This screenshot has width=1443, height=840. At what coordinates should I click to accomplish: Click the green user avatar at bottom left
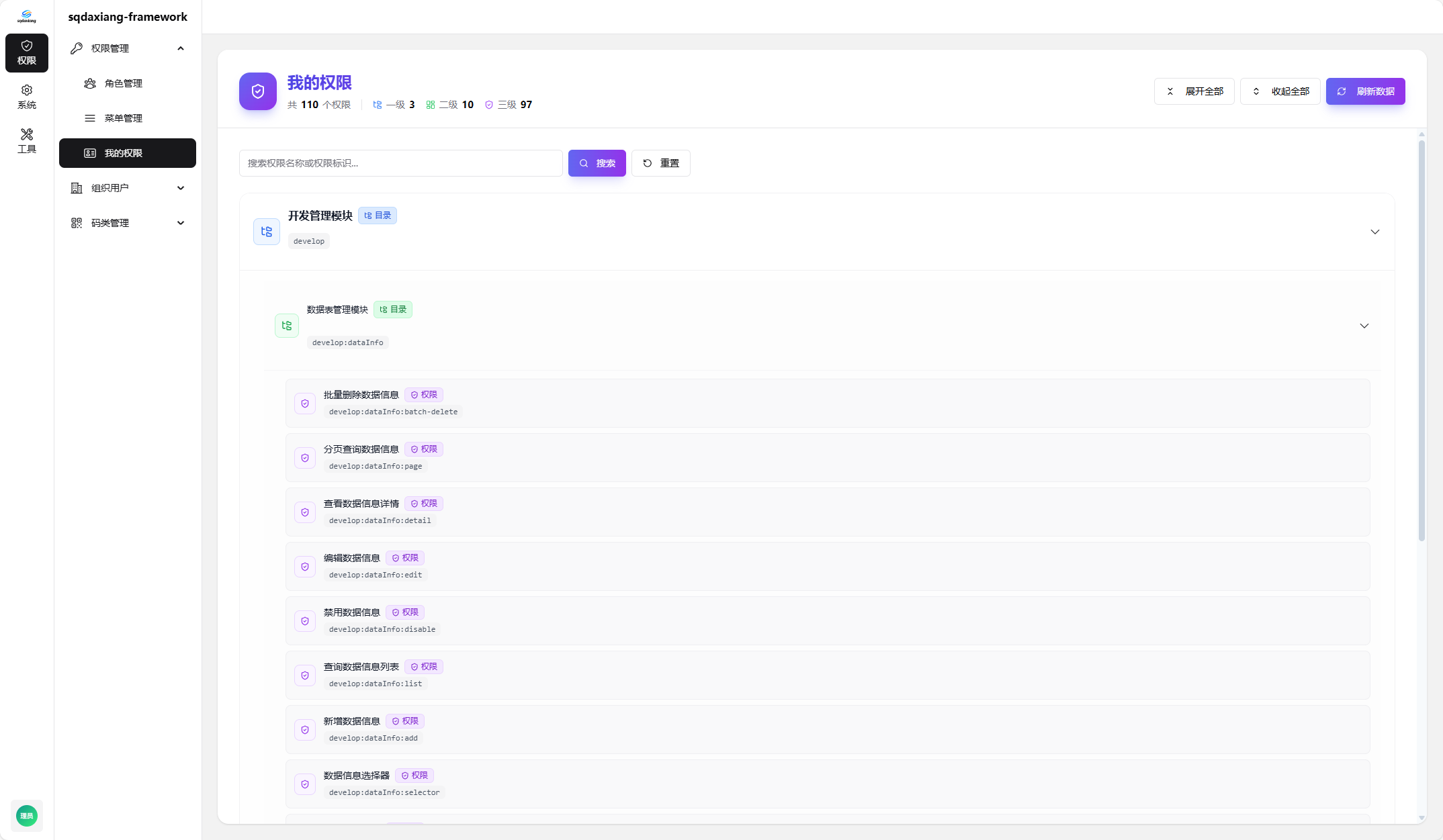[27, 816]
